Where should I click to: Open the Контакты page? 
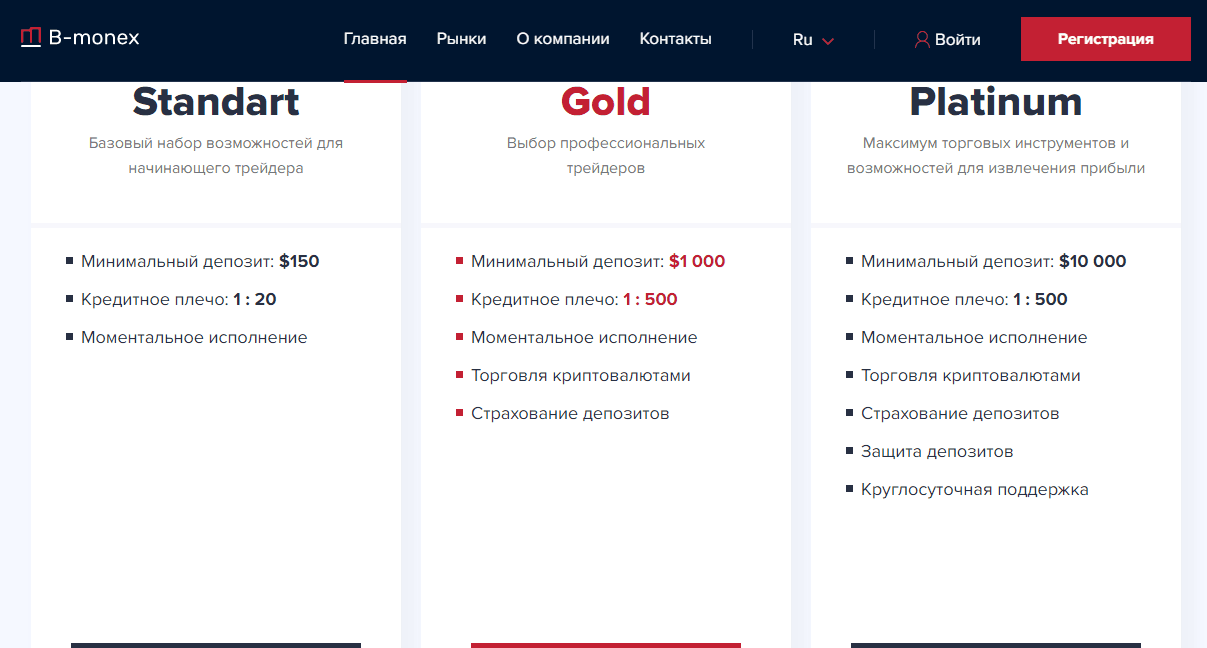coord(675,39)
